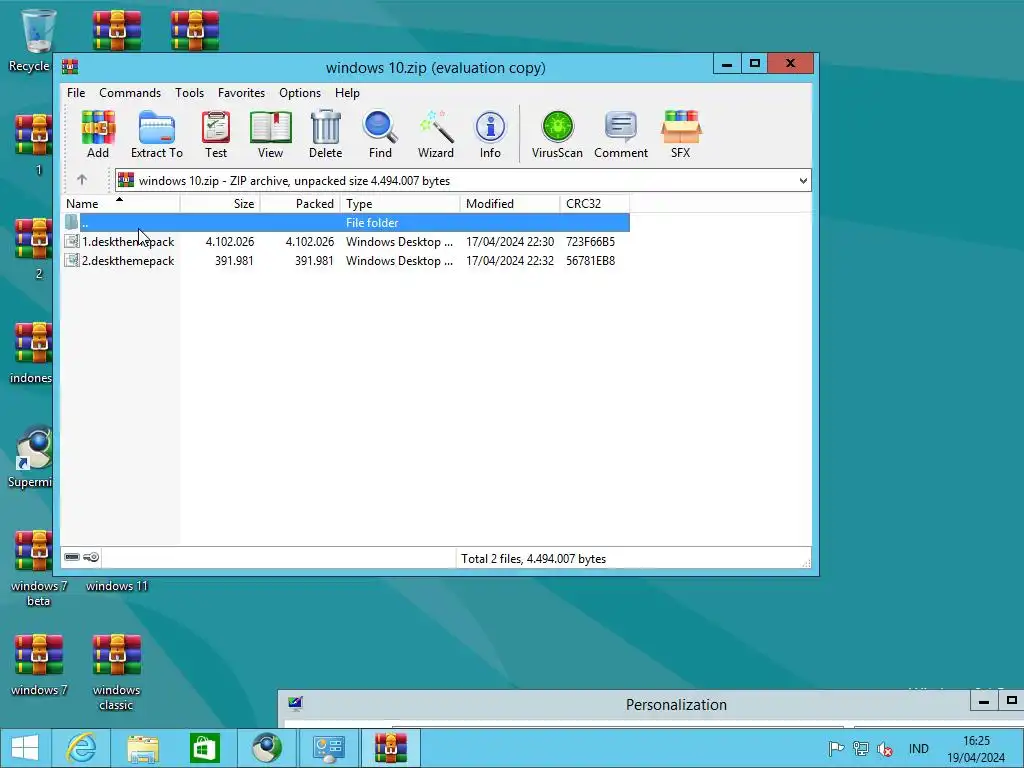Viewport: 1024px width, 768px height.
Task: Click the IND language indicator
Action: pyautogui.click(x=918, y=749)
